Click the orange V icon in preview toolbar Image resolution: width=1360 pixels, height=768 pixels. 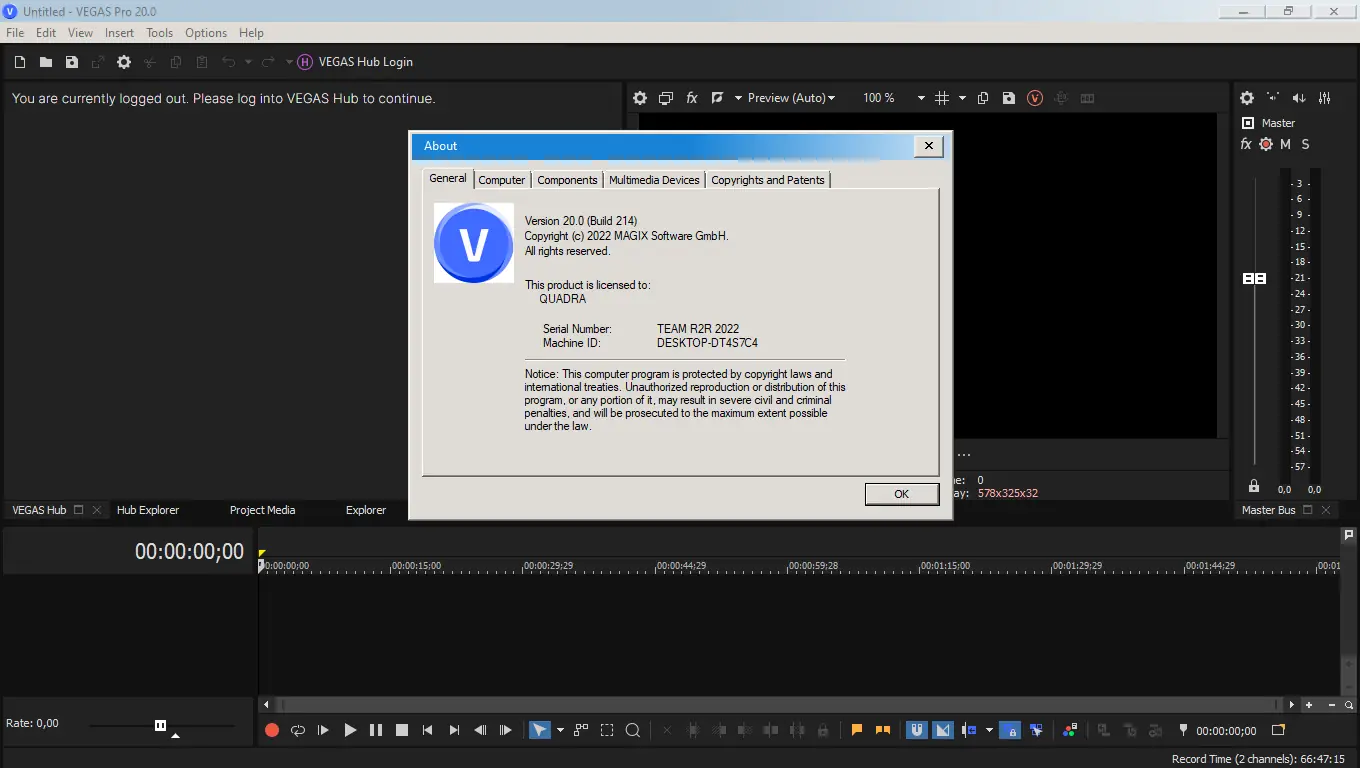click(x=1035, y=98)
